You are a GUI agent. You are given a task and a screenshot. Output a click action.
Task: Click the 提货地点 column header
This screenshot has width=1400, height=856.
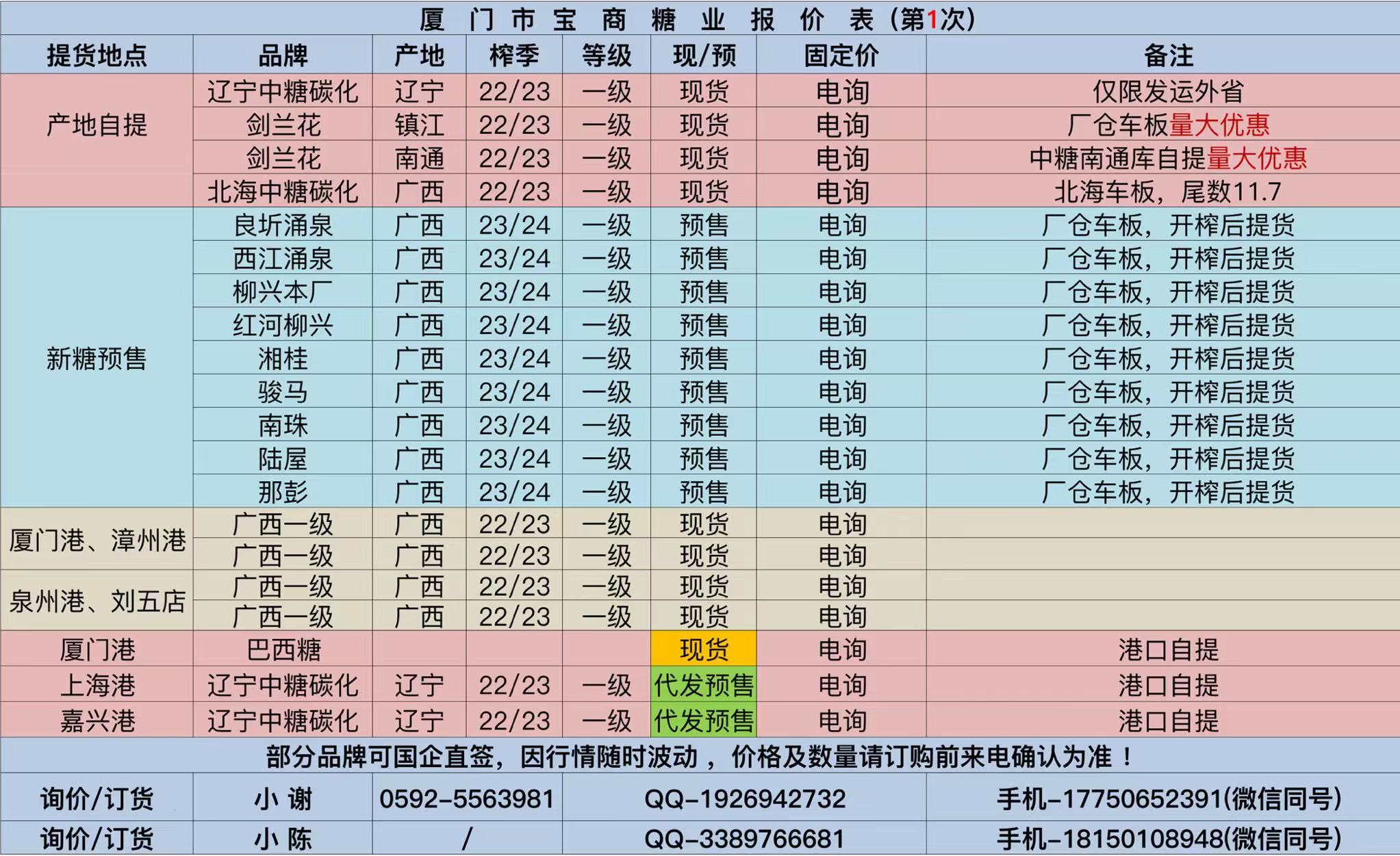point(97,55)
